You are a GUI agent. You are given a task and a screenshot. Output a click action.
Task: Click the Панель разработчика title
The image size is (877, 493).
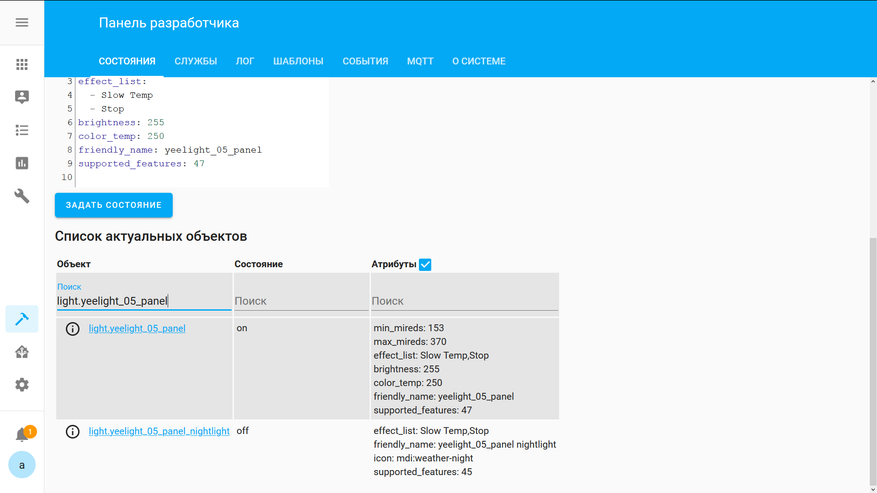(169, 23)
